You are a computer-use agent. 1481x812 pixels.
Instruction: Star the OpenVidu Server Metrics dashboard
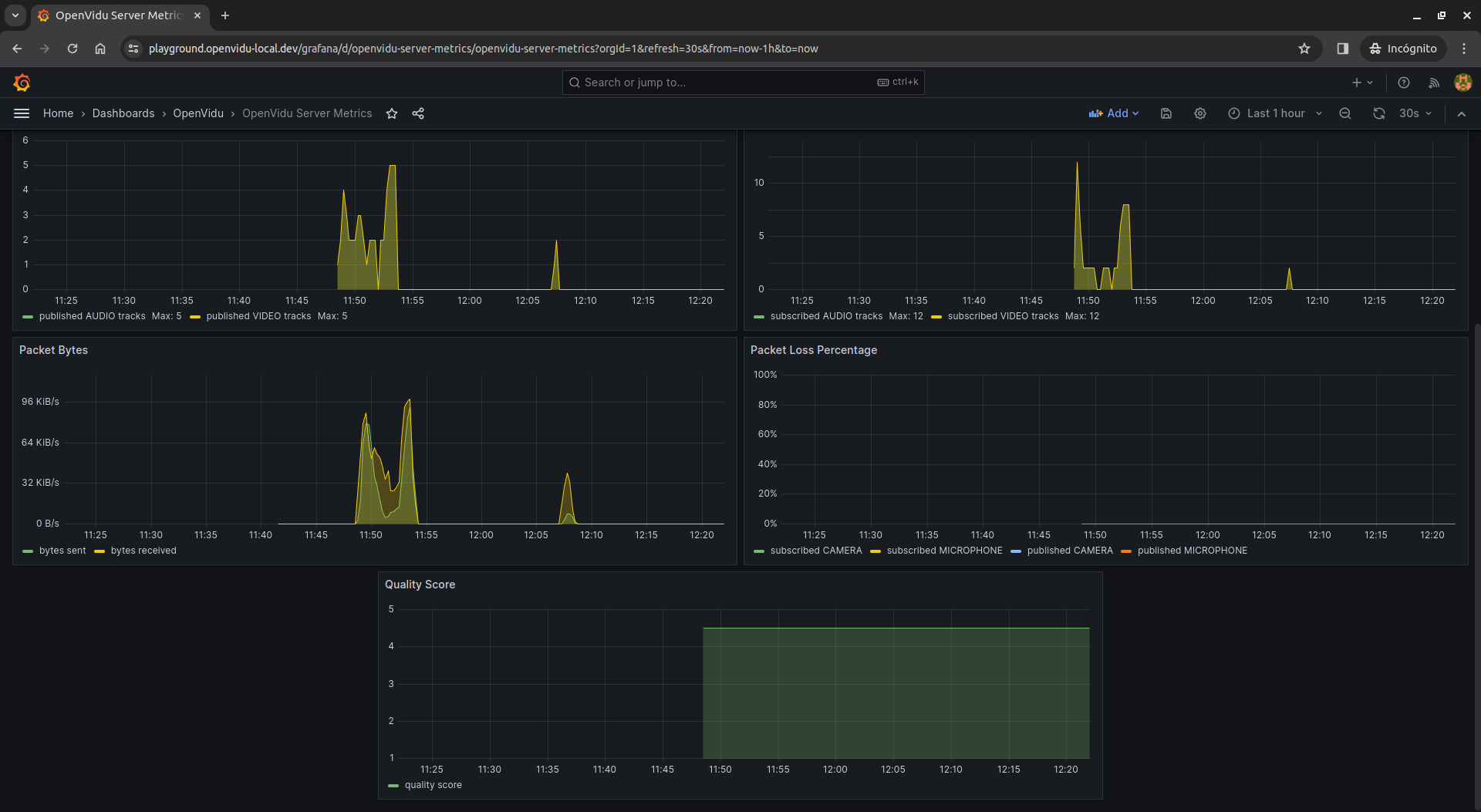(392, 113)
